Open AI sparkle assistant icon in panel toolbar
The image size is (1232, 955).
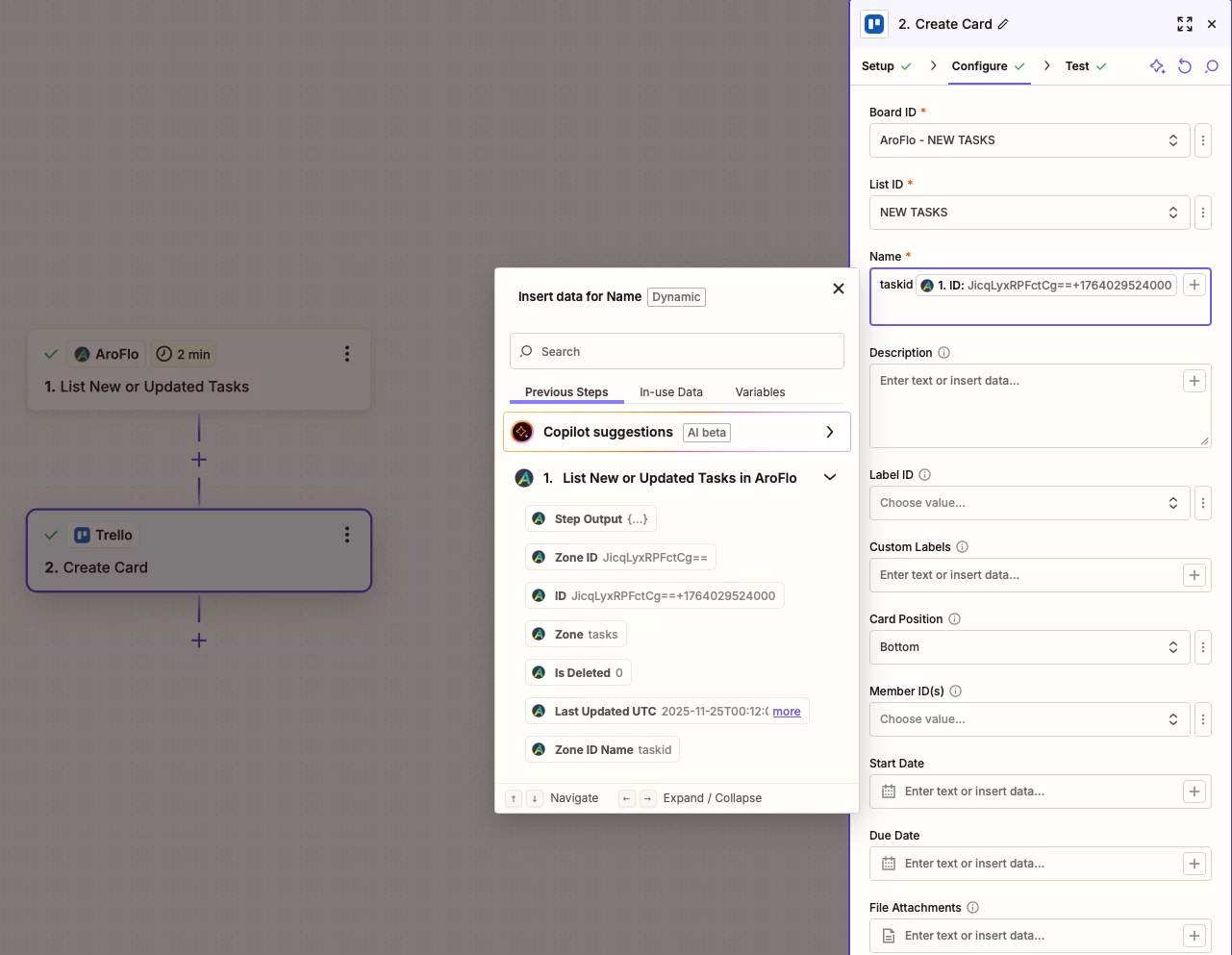tap(1157, 66)
